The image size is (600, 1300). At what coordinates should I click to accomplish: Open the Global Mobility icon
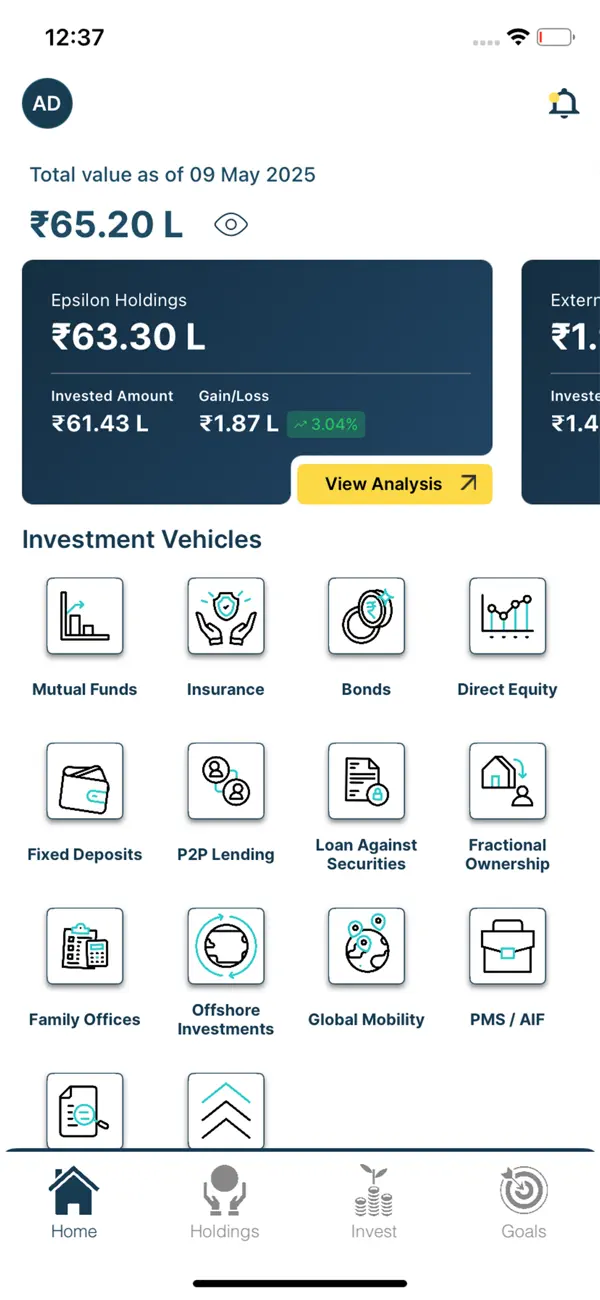367,946
